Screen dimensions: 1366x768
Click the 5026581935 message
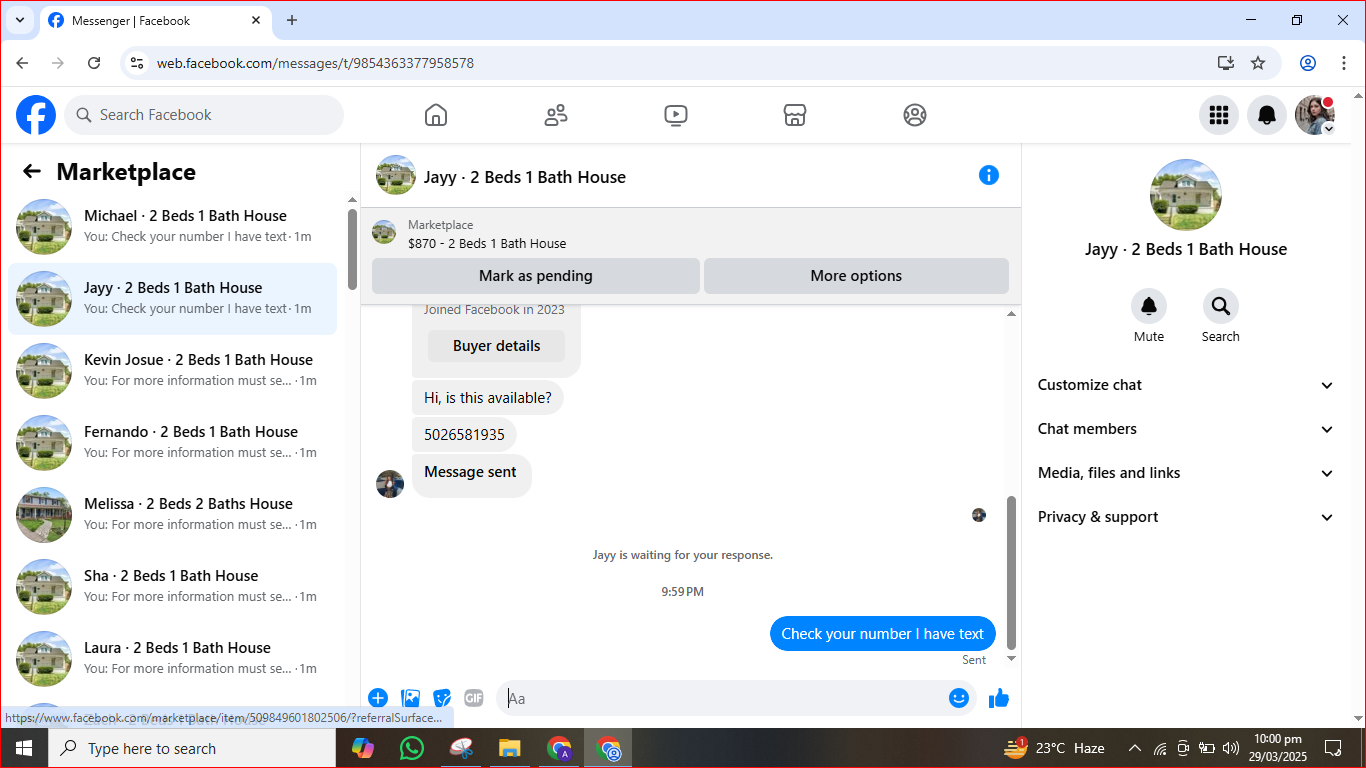[x=464, y=435]
